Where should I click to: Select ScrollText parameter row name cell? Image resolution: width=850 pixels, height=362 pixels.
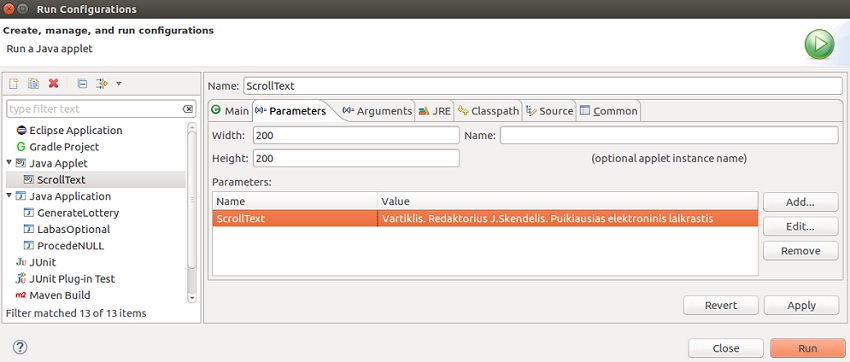(295, 218)
